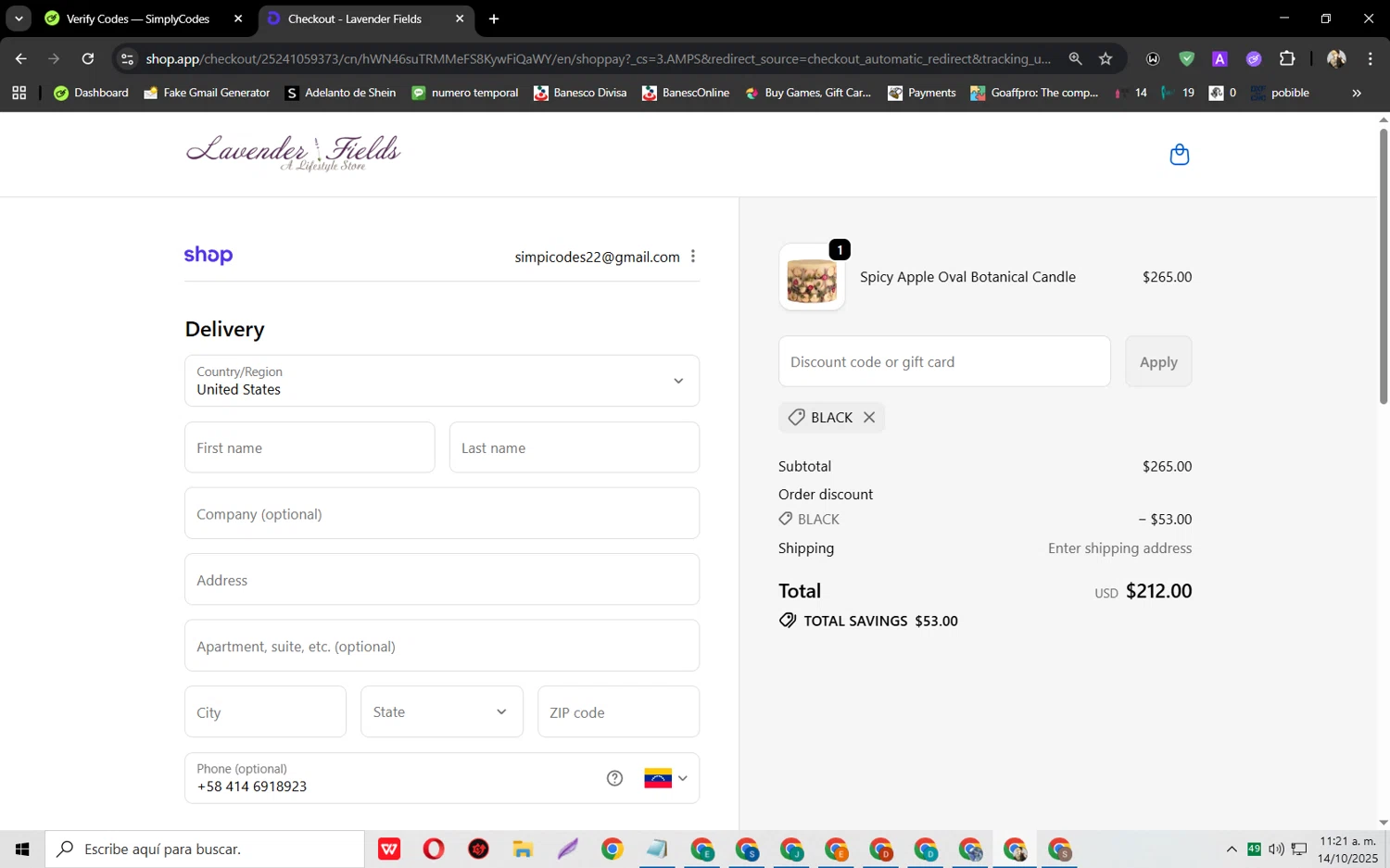
Task: Switch to the Verify Codes — SimplyCodes tab
Action: 137,19
